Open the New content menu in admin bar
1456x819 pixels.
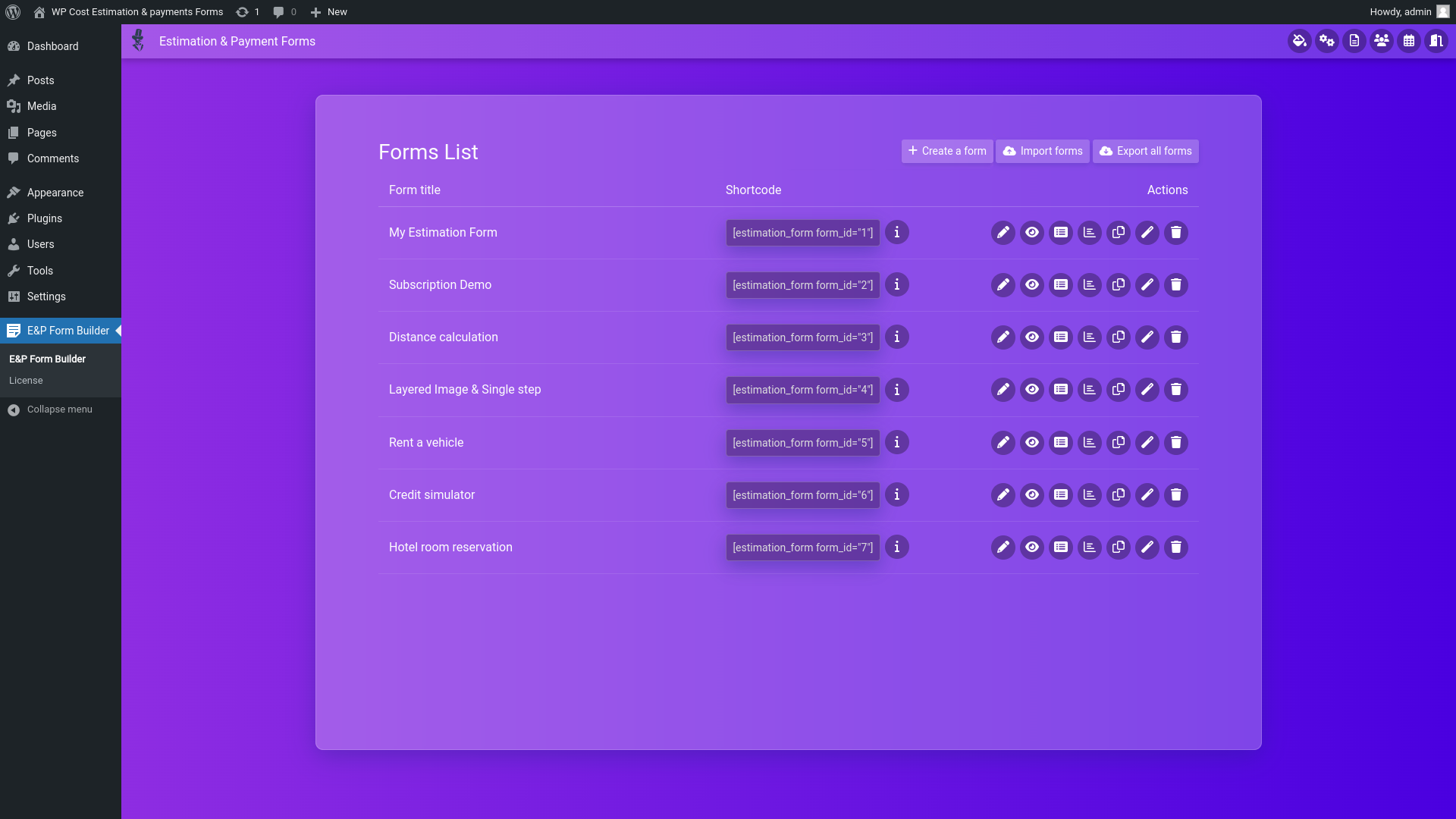click(x=329, y=12)
